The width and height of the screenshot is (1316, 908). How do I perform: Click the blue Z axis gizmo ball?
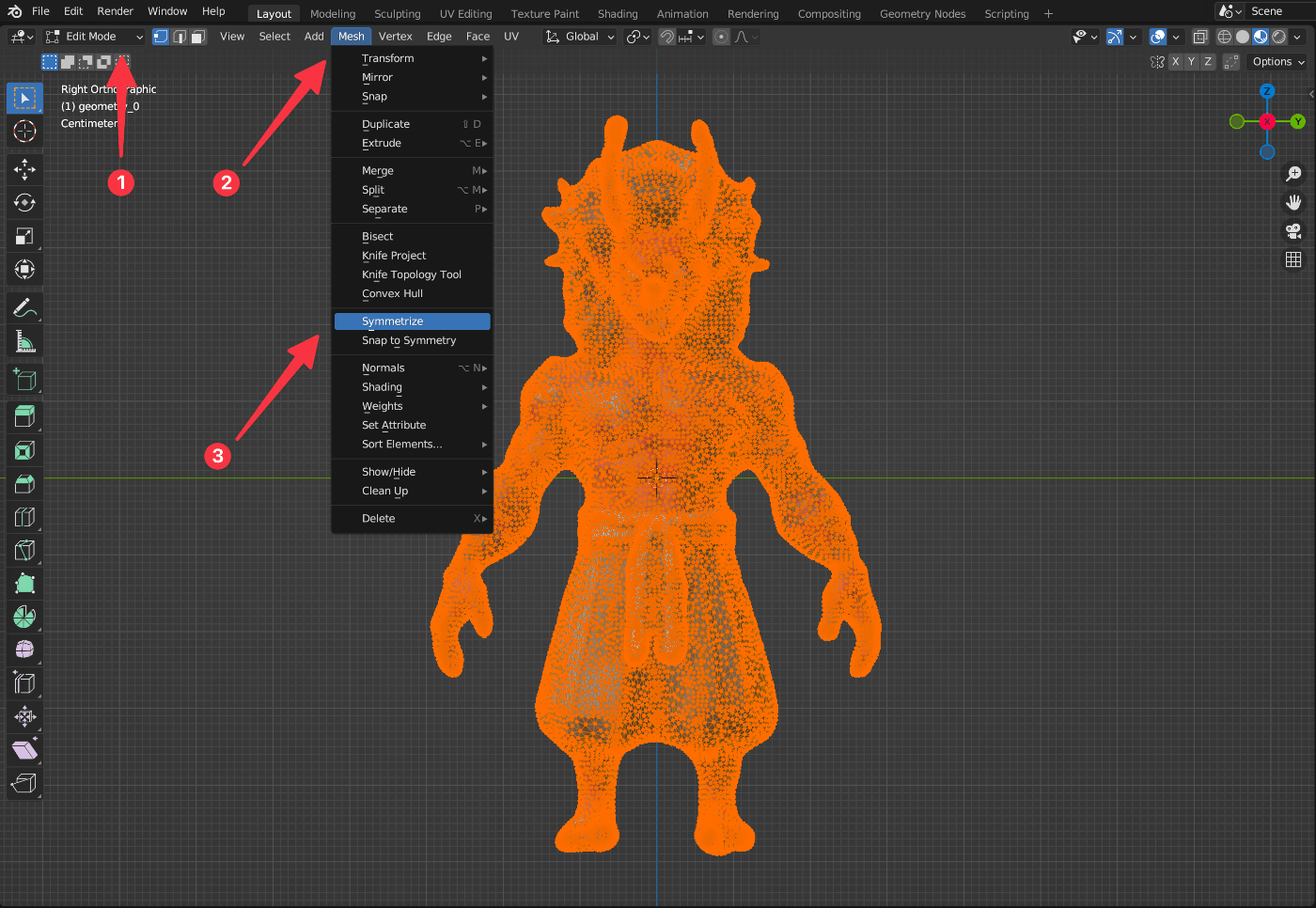(1267, 91)
